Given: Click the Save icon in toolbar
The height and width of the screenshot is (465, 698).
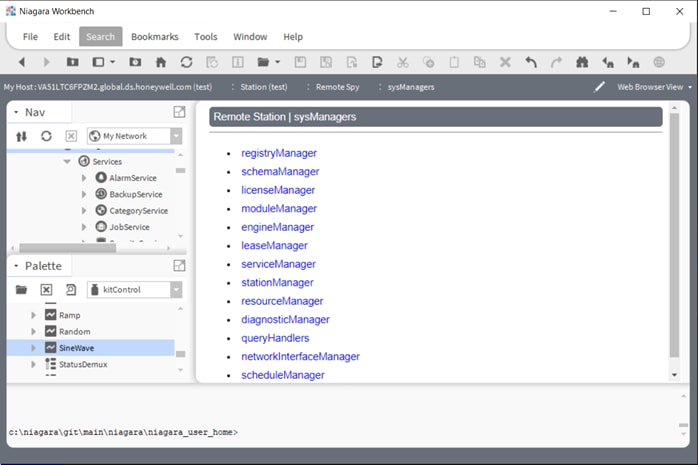Looking at the screenshot, I should pyautogui.click(x=300, y=62).
